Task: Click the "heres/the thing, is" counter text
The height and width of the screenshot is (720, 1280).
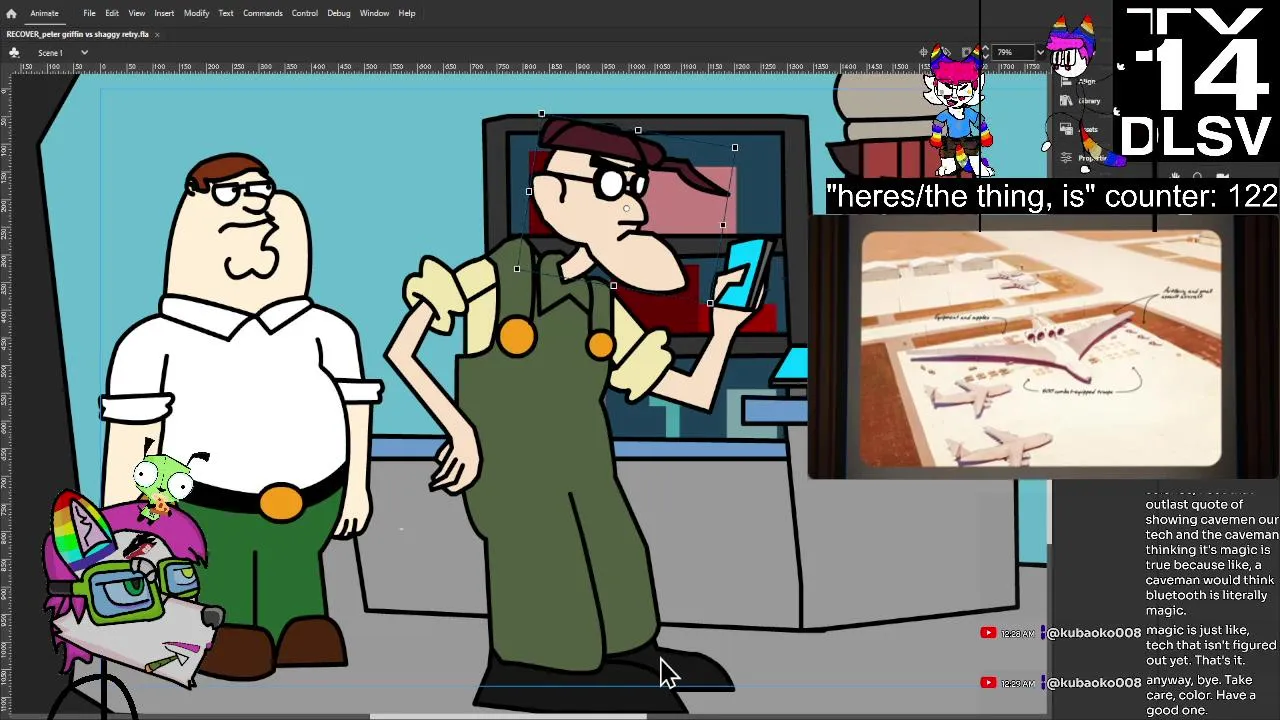Action: 1052,196
